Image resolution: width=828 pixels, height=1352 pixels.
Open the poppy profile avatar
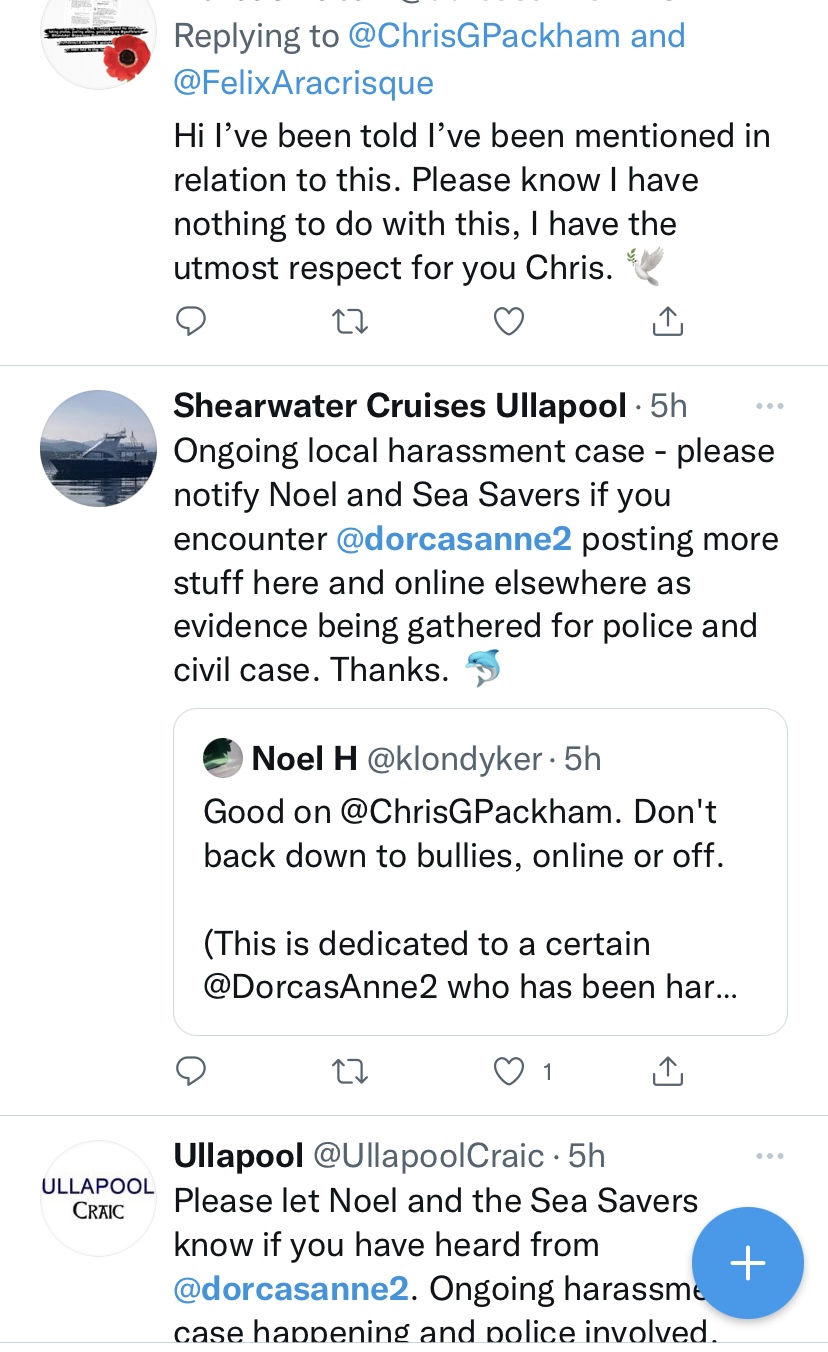[98, 42]
